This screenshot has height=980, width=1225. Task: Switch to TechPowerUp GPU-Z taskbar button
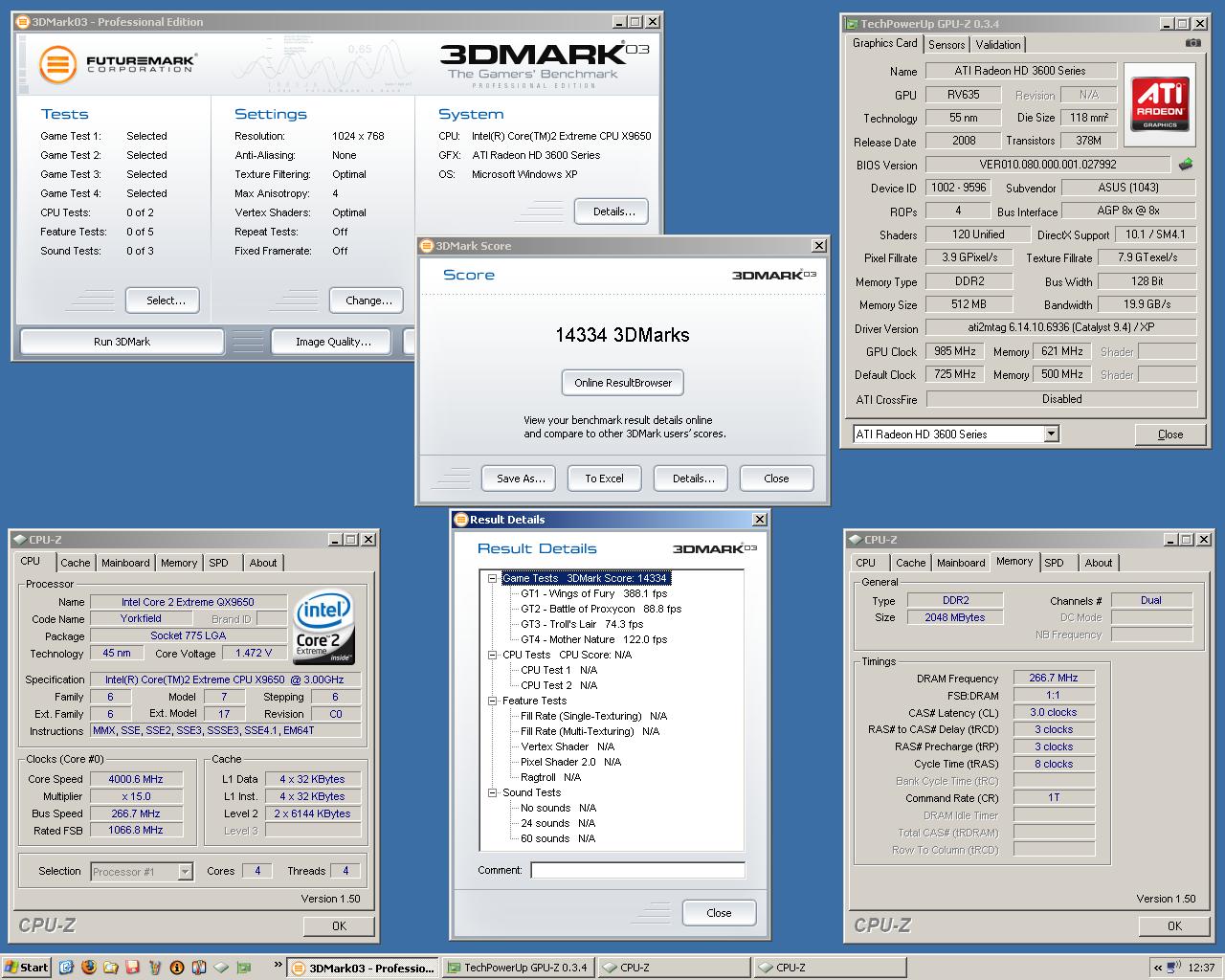[x=519, y=968]
